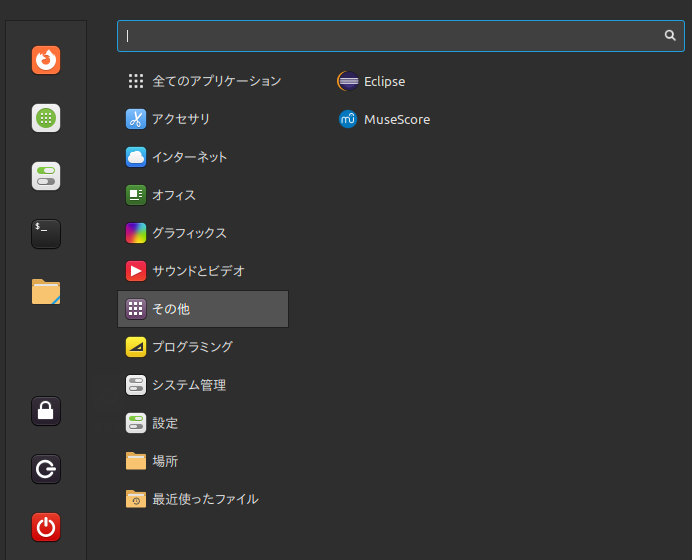Open the Files folder icon in sidebar
This screenshot has height=560, width=692.
46,292
